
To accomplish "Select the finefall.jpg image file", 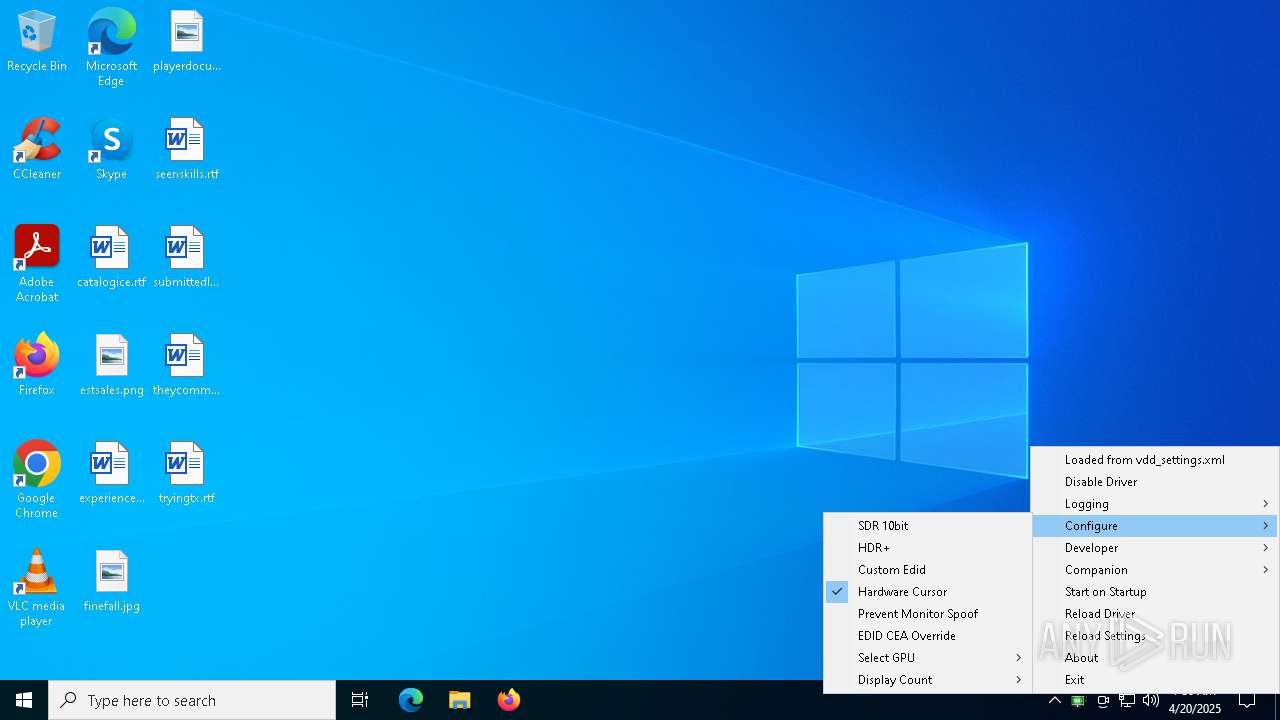I will point(111,582).
